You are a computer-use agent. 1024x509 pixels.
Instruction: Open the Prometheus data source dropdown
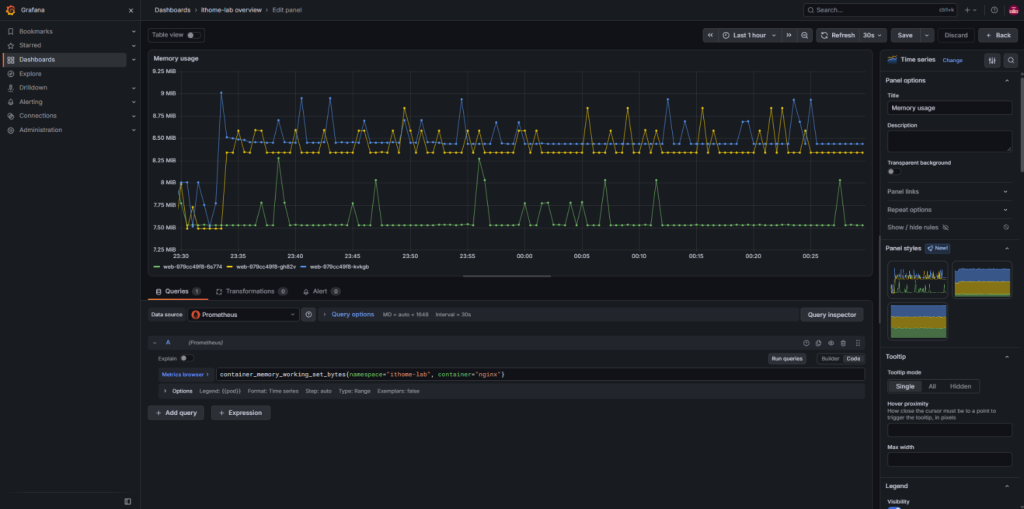(x=244, y=314)
